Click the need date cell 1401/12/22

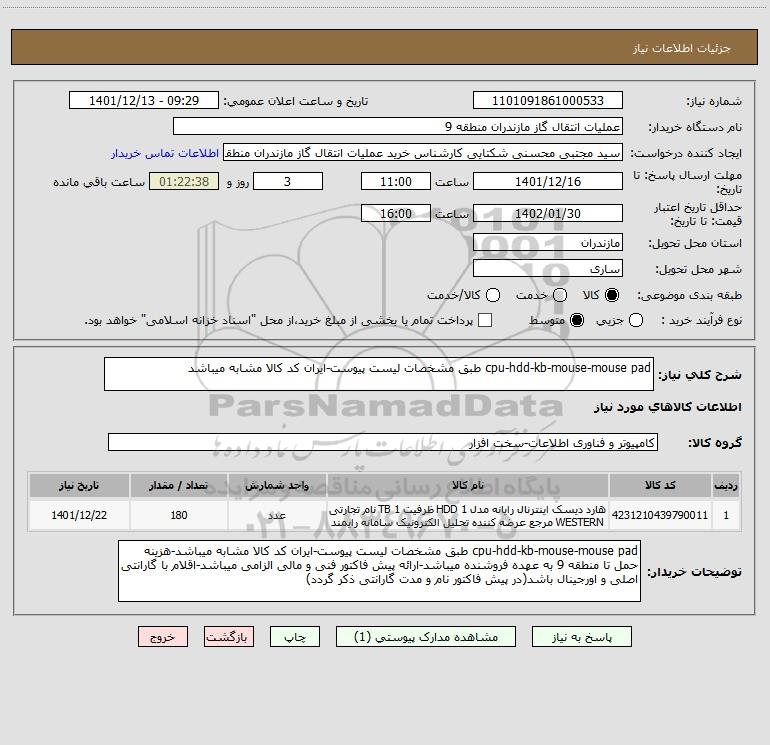[x=79, y=515]
